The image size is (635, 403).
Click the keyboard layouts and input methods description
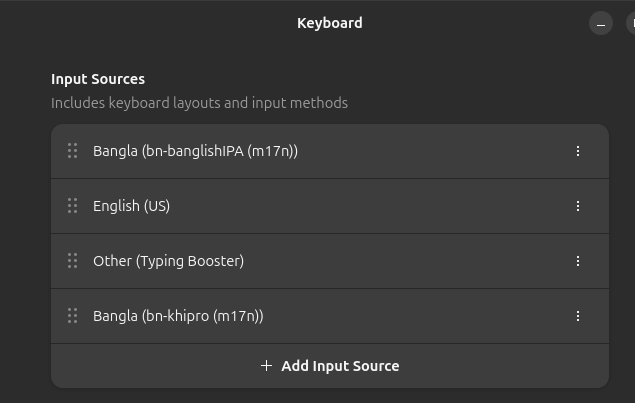point(199,103)
